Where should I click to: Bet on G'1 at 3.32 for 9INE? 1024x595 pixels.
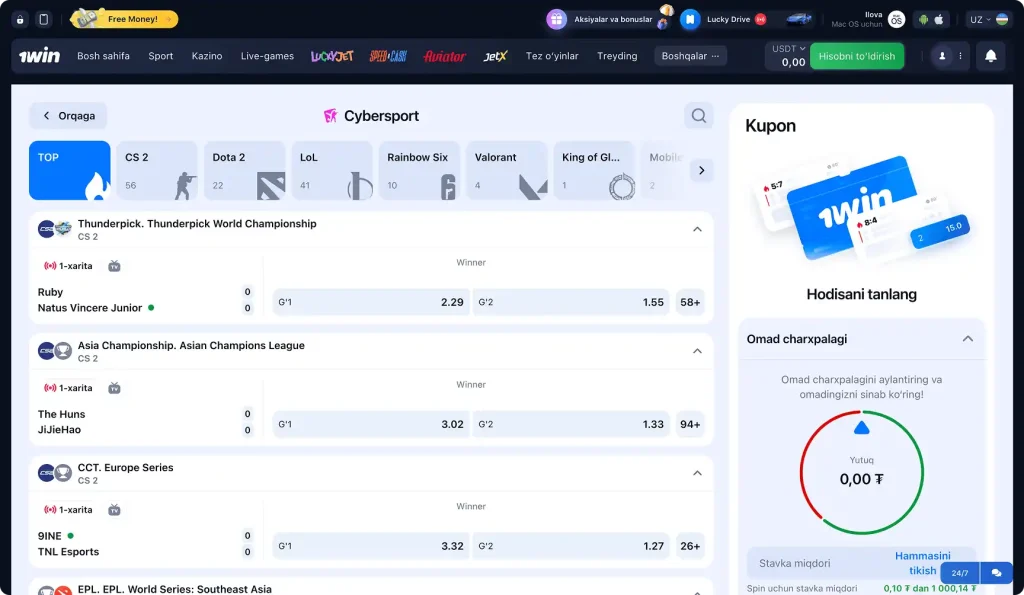pos(371,546)
